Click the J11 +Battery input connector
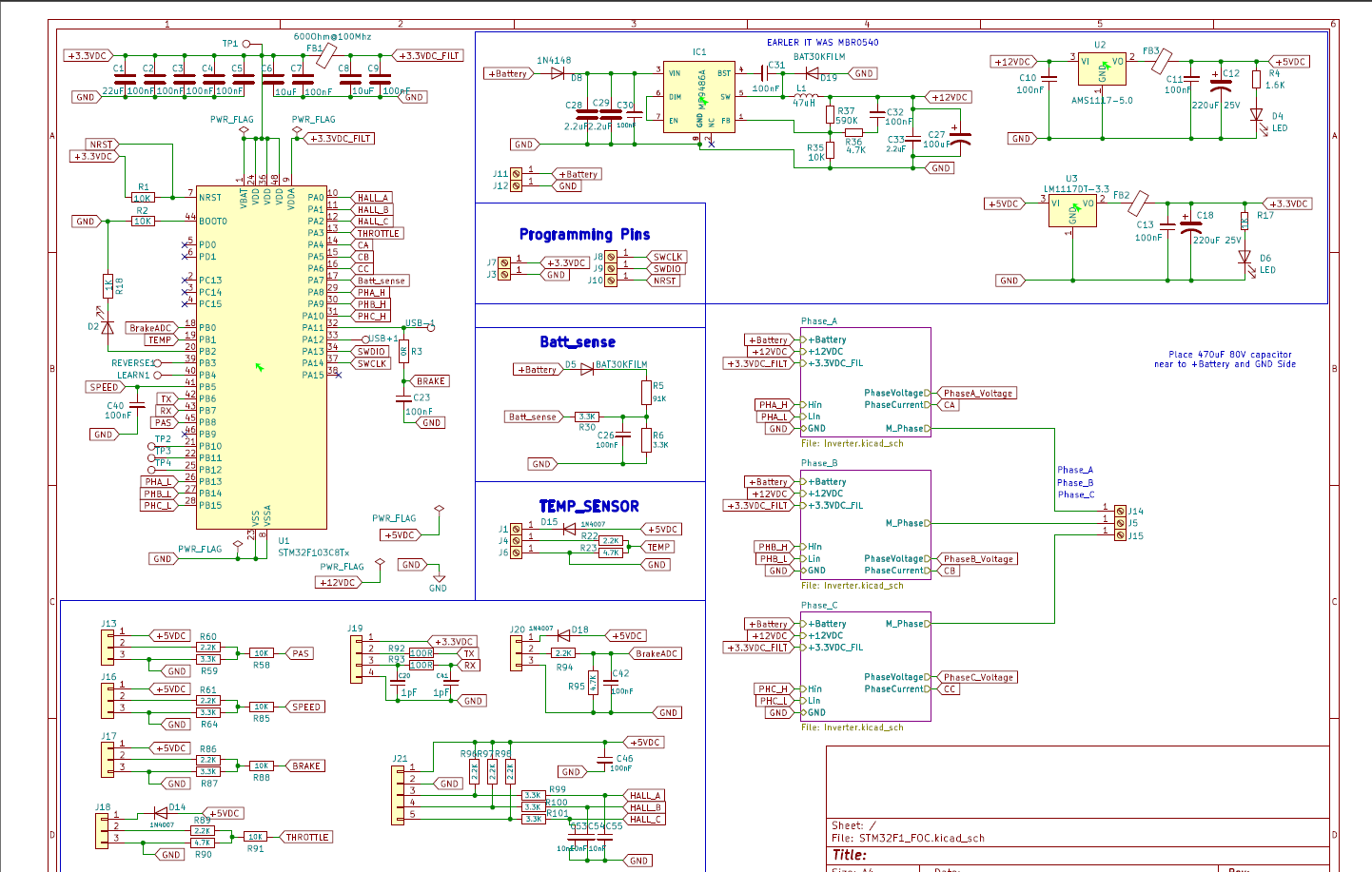The height and width of the screenshot is (872, 1372). tap(516, 174)
